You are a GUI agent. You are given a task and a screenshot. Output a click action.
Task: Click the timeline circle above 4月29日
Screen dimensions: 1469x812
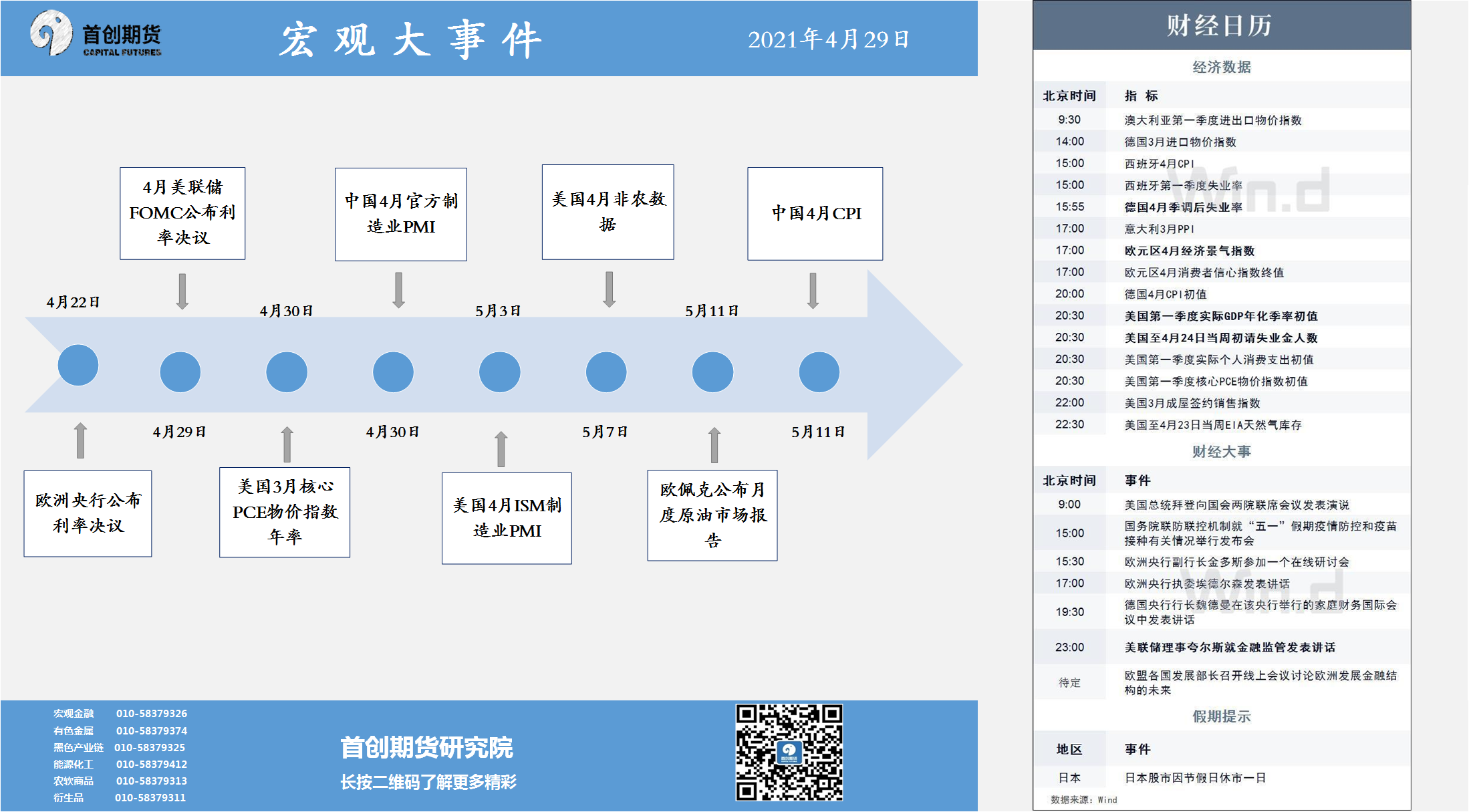[180, 372]
